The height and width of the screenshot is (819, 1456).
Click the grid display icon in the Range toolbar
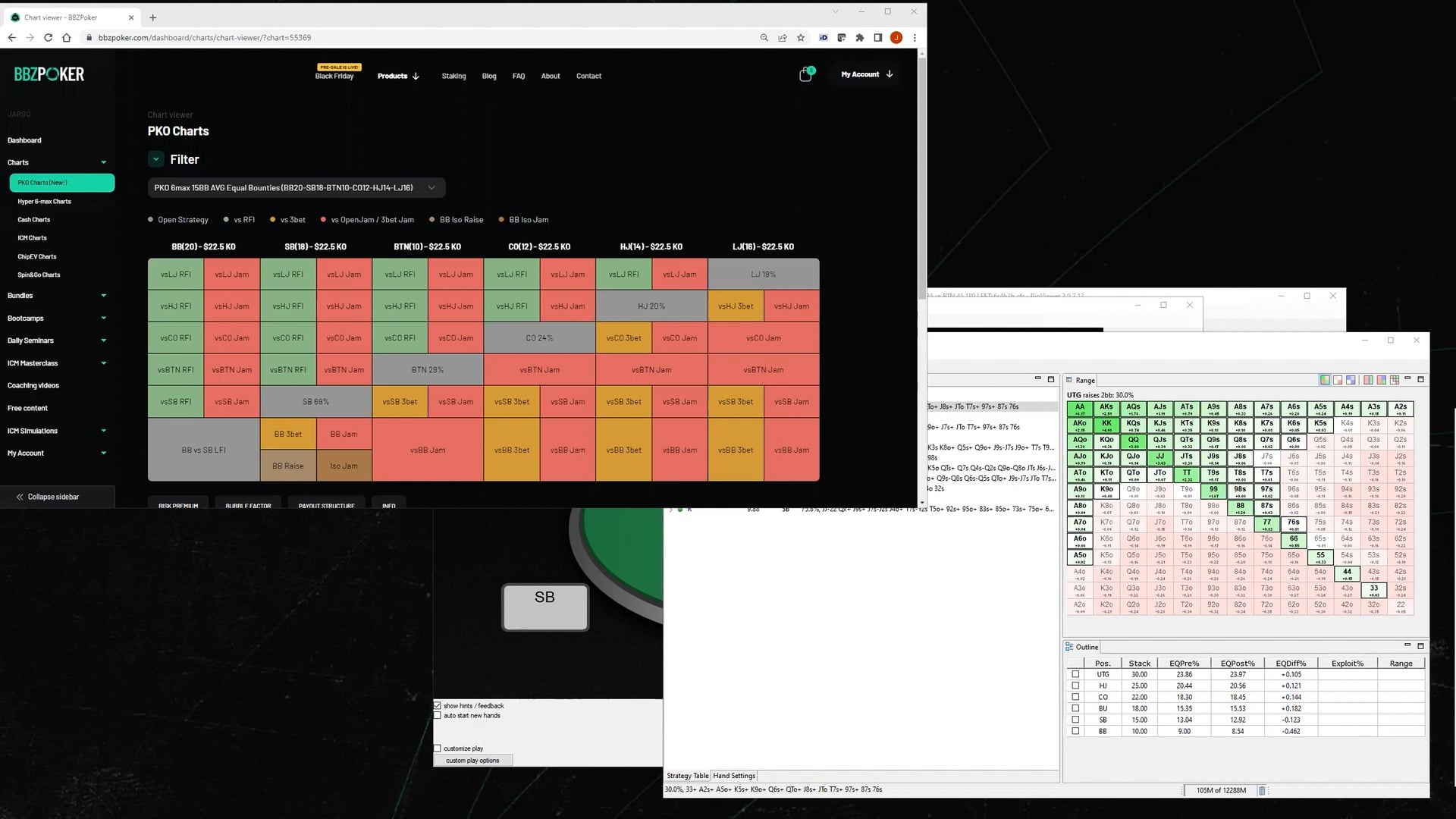tap(1395, 379)
